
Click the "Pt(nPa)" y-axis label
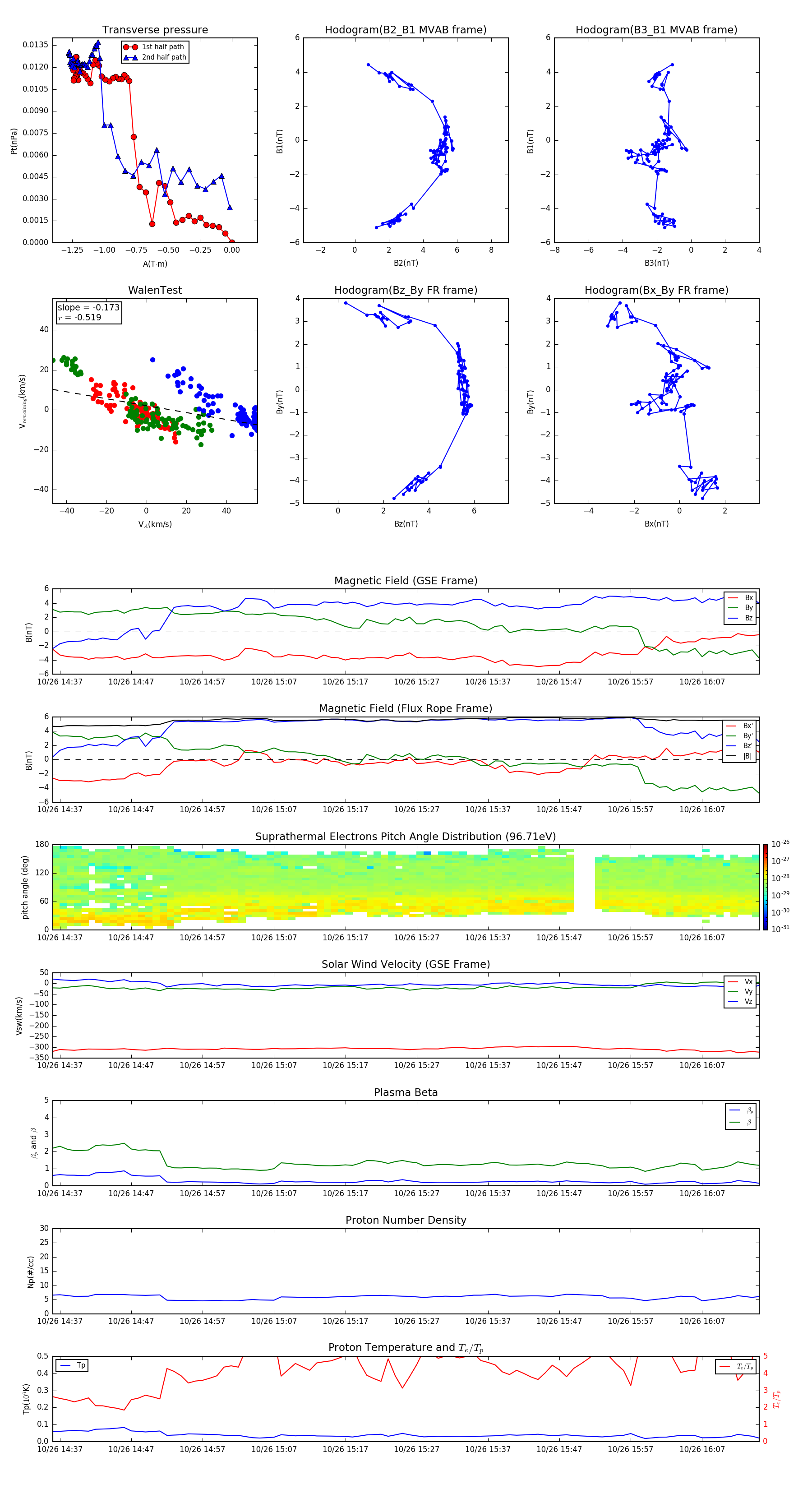click(x=14, y=141)
